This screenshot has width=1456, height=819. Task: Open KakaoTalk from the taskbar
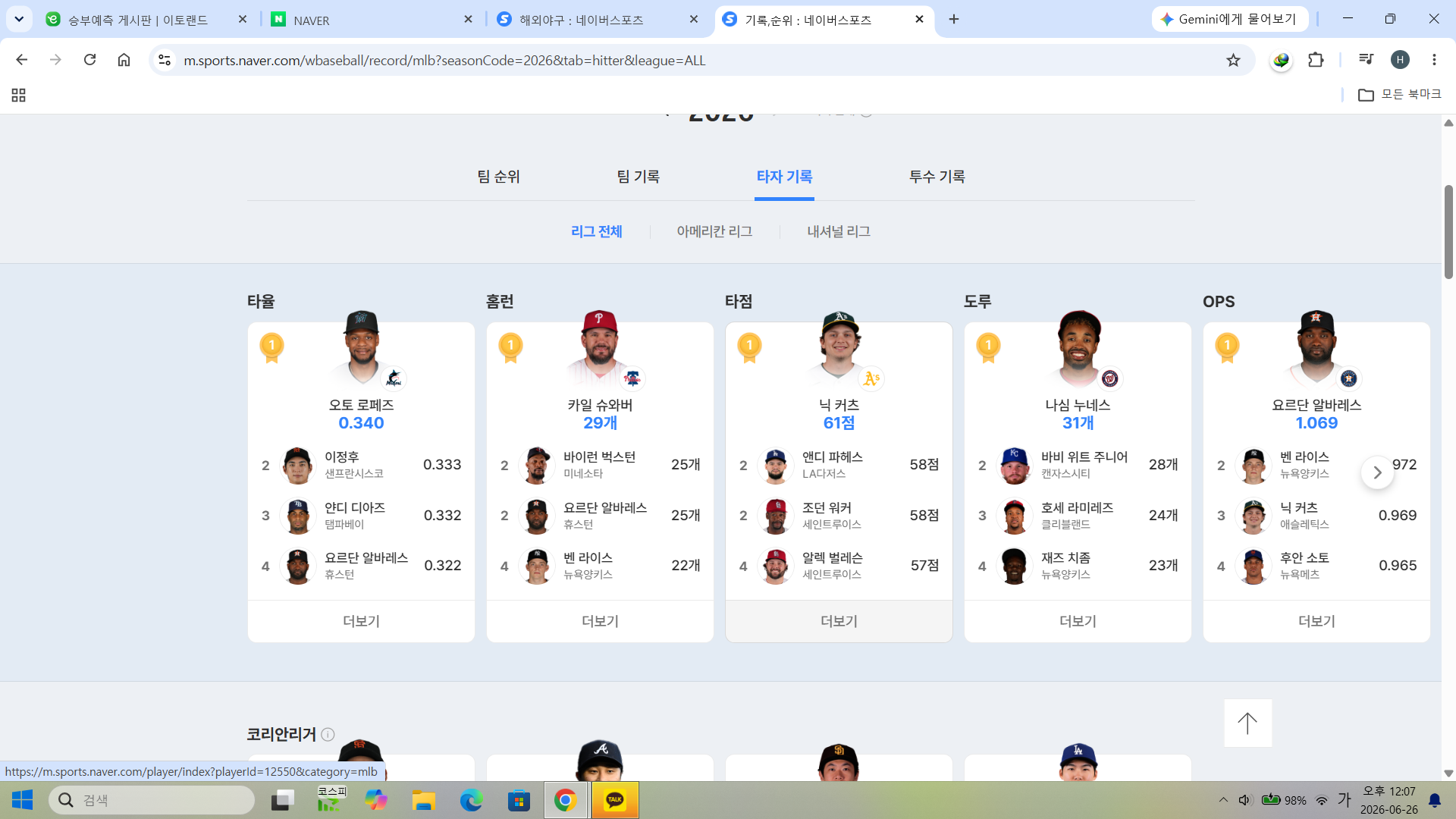(614, 800)
